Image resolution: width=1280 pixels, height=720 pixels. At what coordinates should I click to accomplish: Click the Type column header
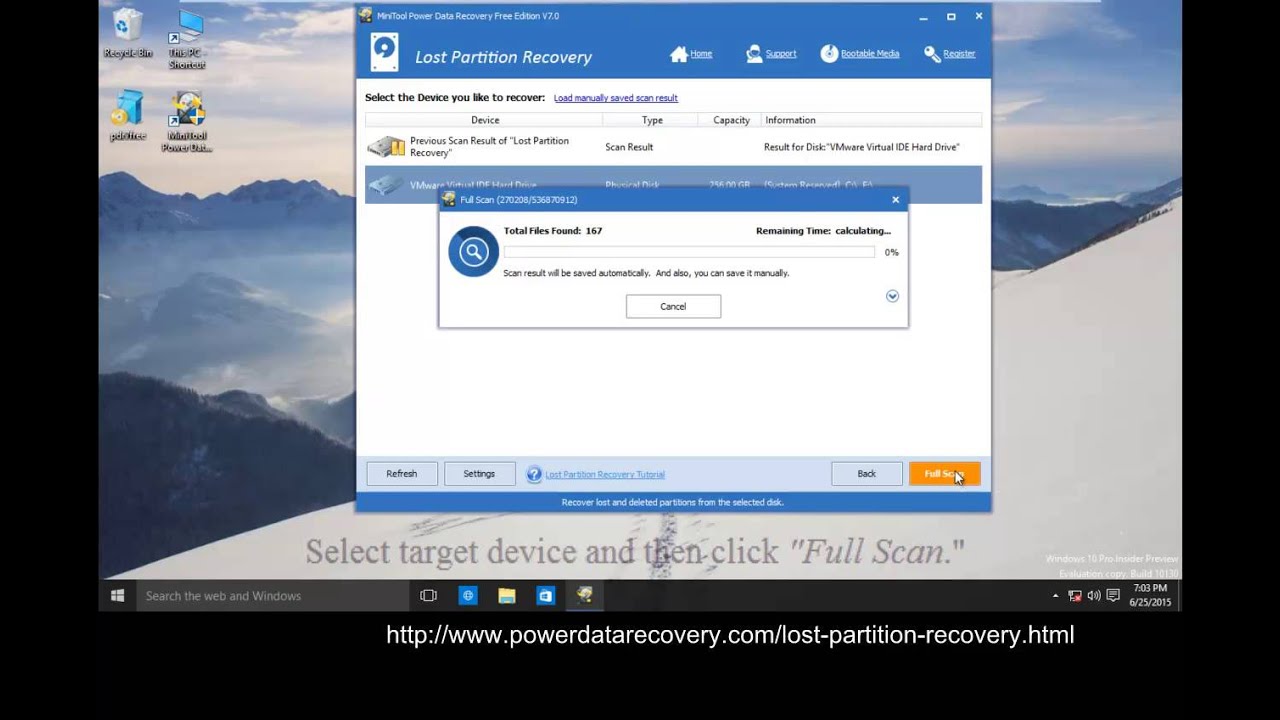pos(651,120)
